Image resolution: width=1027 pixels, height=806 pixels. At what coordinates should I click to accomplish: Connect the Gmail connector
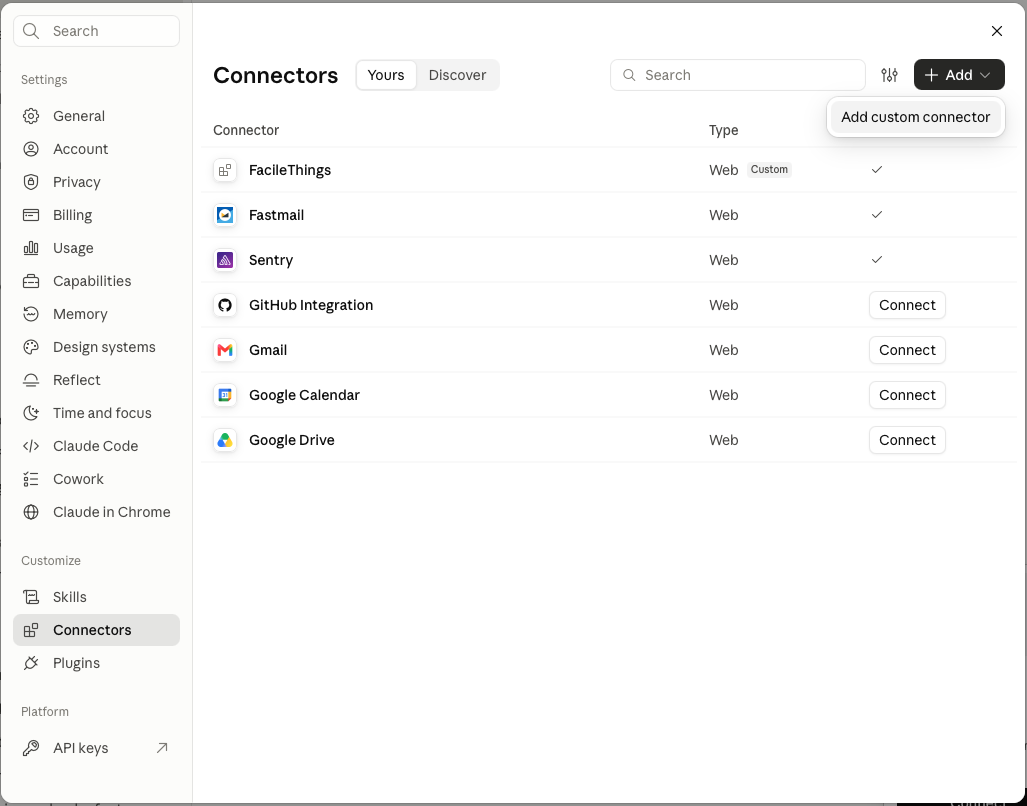click(x=907, y=350)
